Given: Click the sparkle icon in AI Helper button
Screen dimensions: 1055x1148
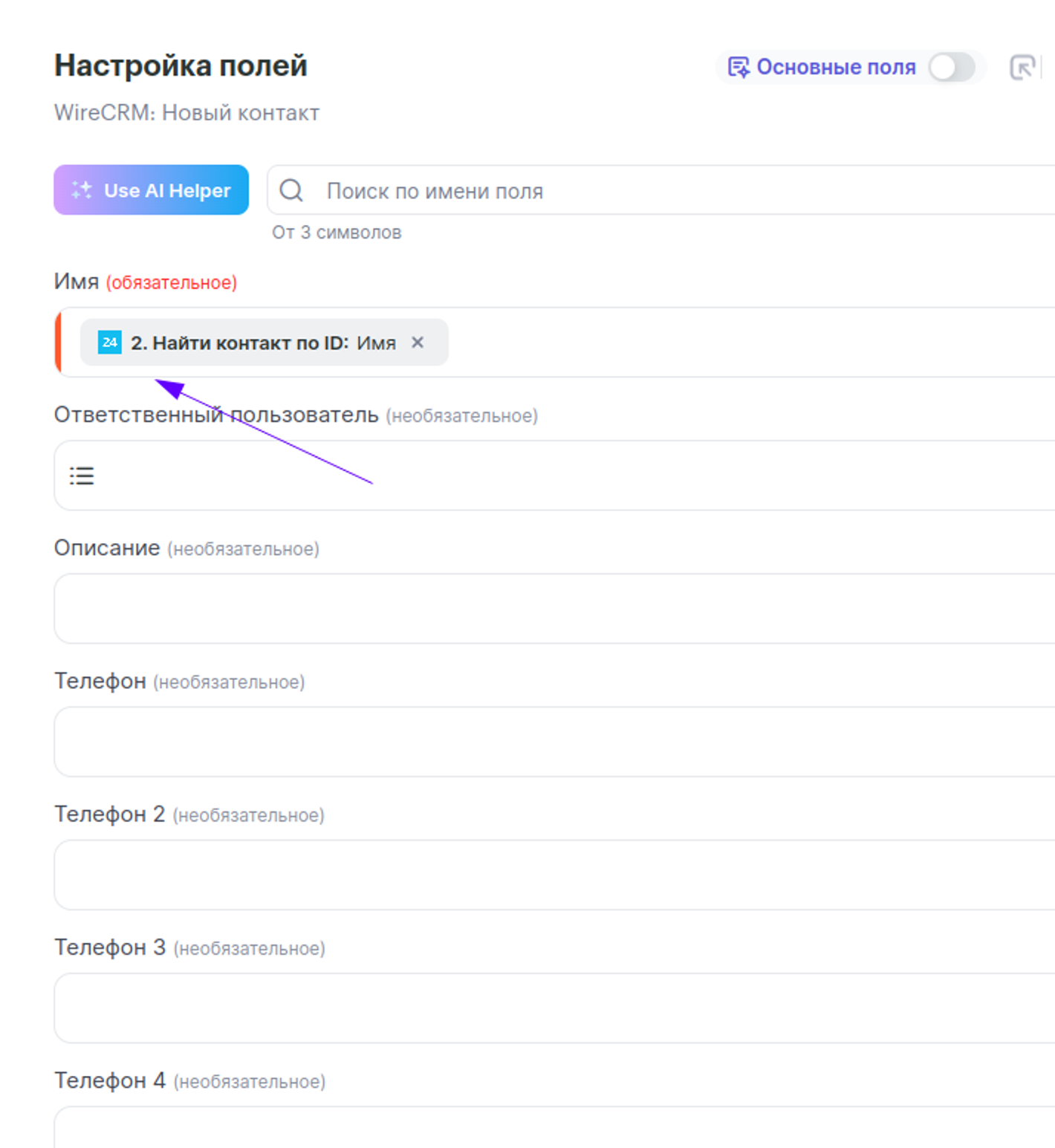Looking at the screenshot, I should (82, 190).
